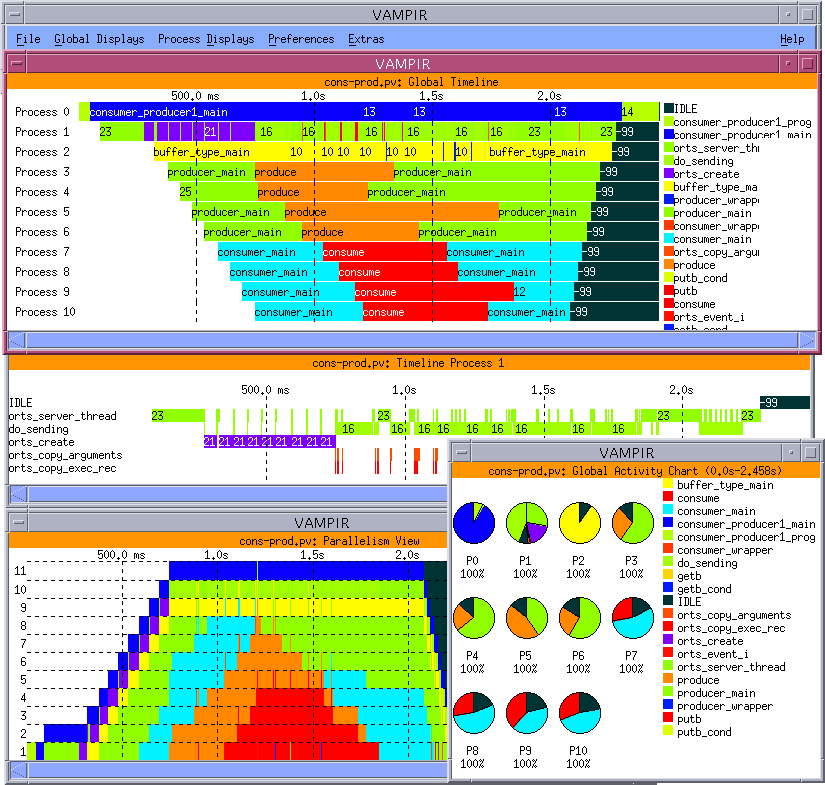The image size is (825, 785).
Task: Select the P10 pie chart
Action: click(579, 713)
